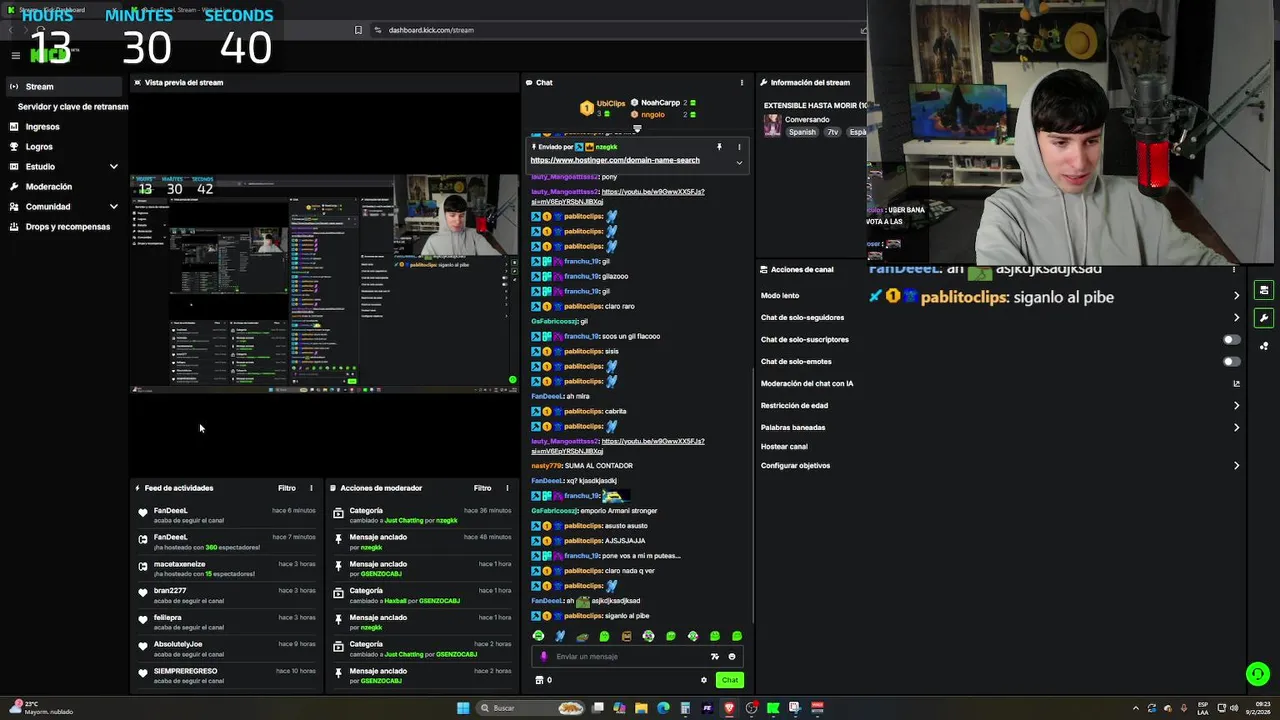1280x720 pixels.
Task: Open the hamburger menu beside the Kick logo
Action: (16, 55)
